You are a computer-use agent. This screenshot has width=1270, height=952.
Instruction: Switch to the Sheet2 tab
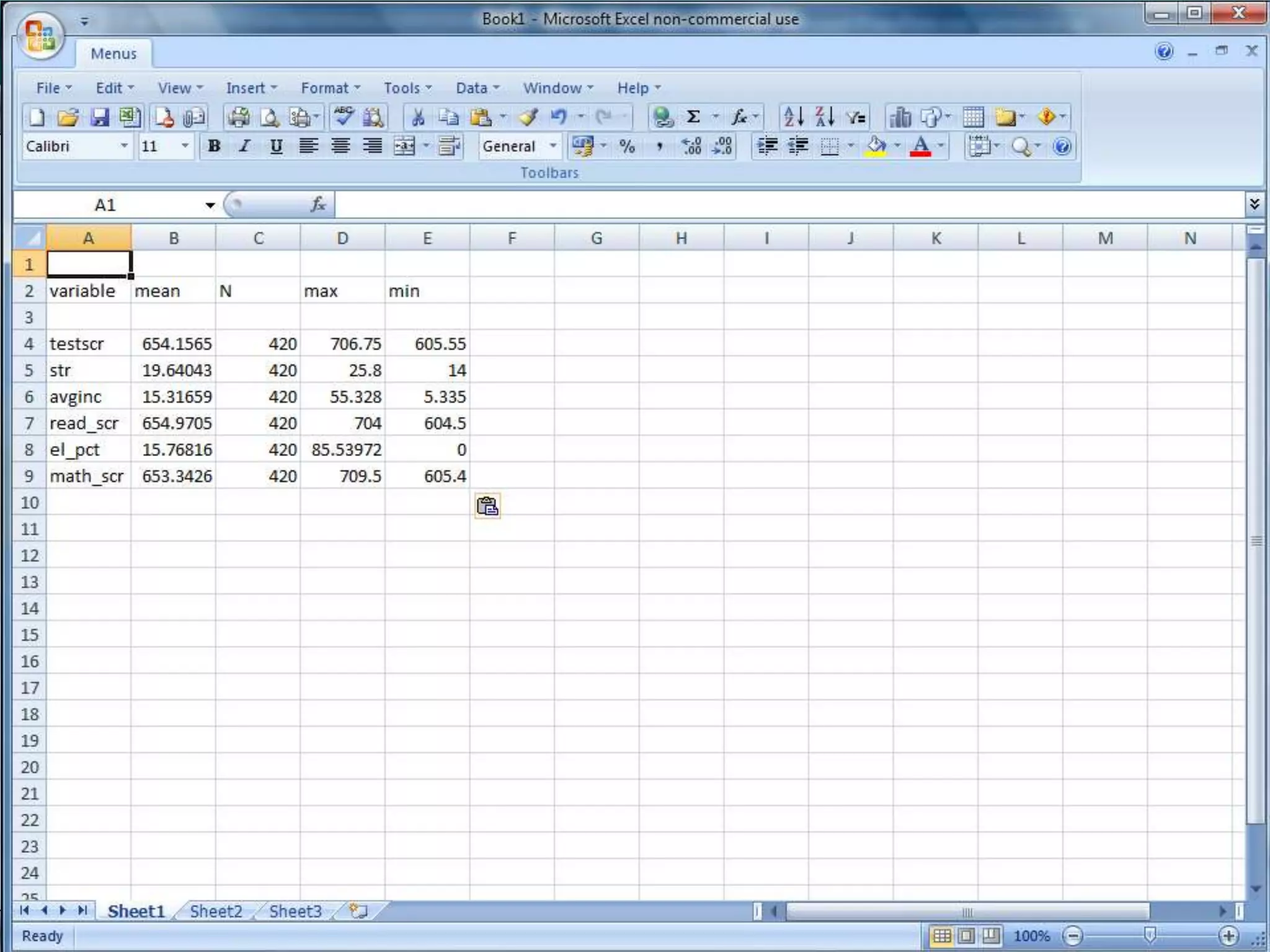tap(215, 911)
